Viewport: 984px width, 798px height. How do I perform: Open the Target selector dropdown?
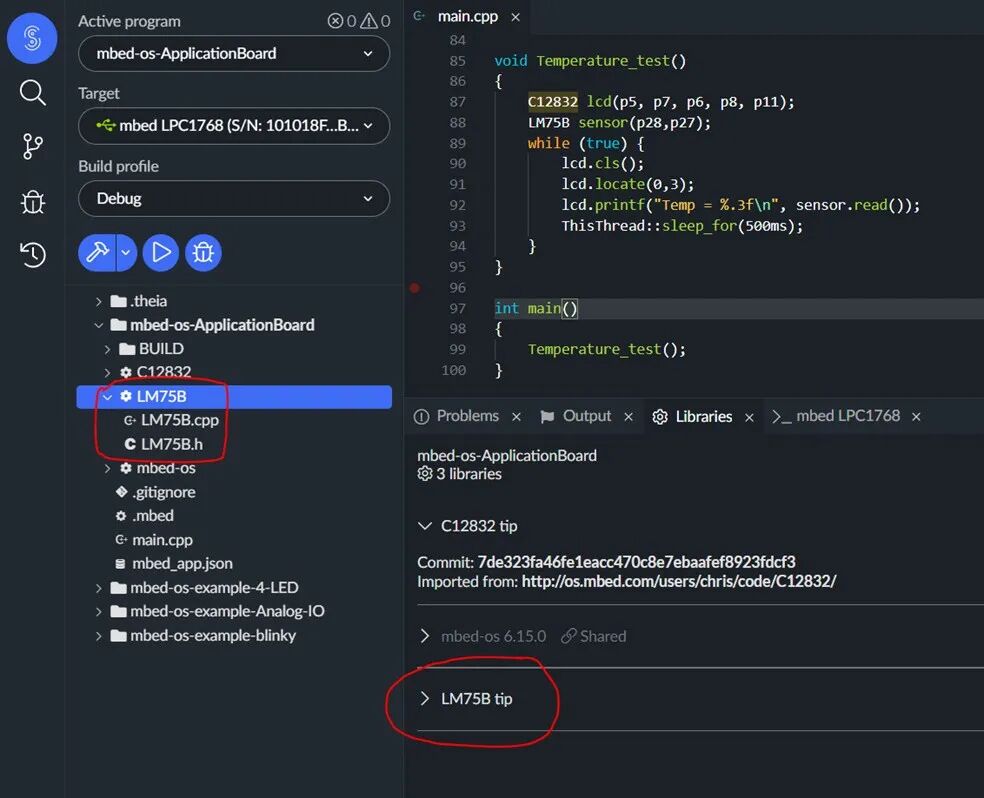click(x=233, y=126)
